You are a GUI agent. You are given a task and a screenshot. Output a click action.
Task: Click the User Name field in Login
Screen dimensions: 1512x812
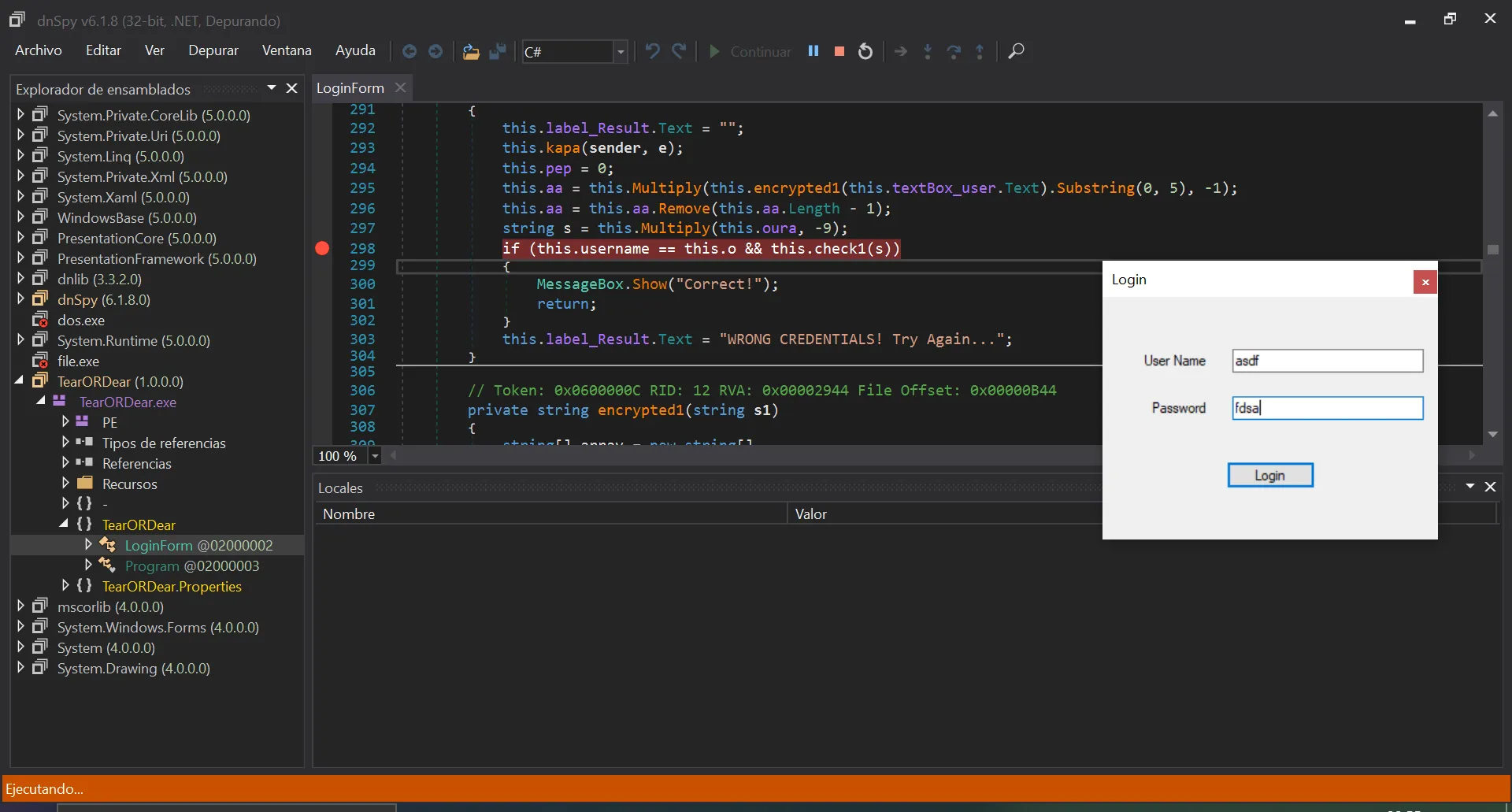[1327, 361]
